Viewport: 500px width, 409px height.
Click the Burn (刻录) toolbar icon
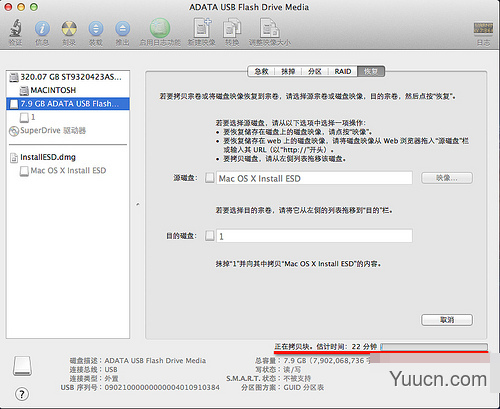[69, 29]
